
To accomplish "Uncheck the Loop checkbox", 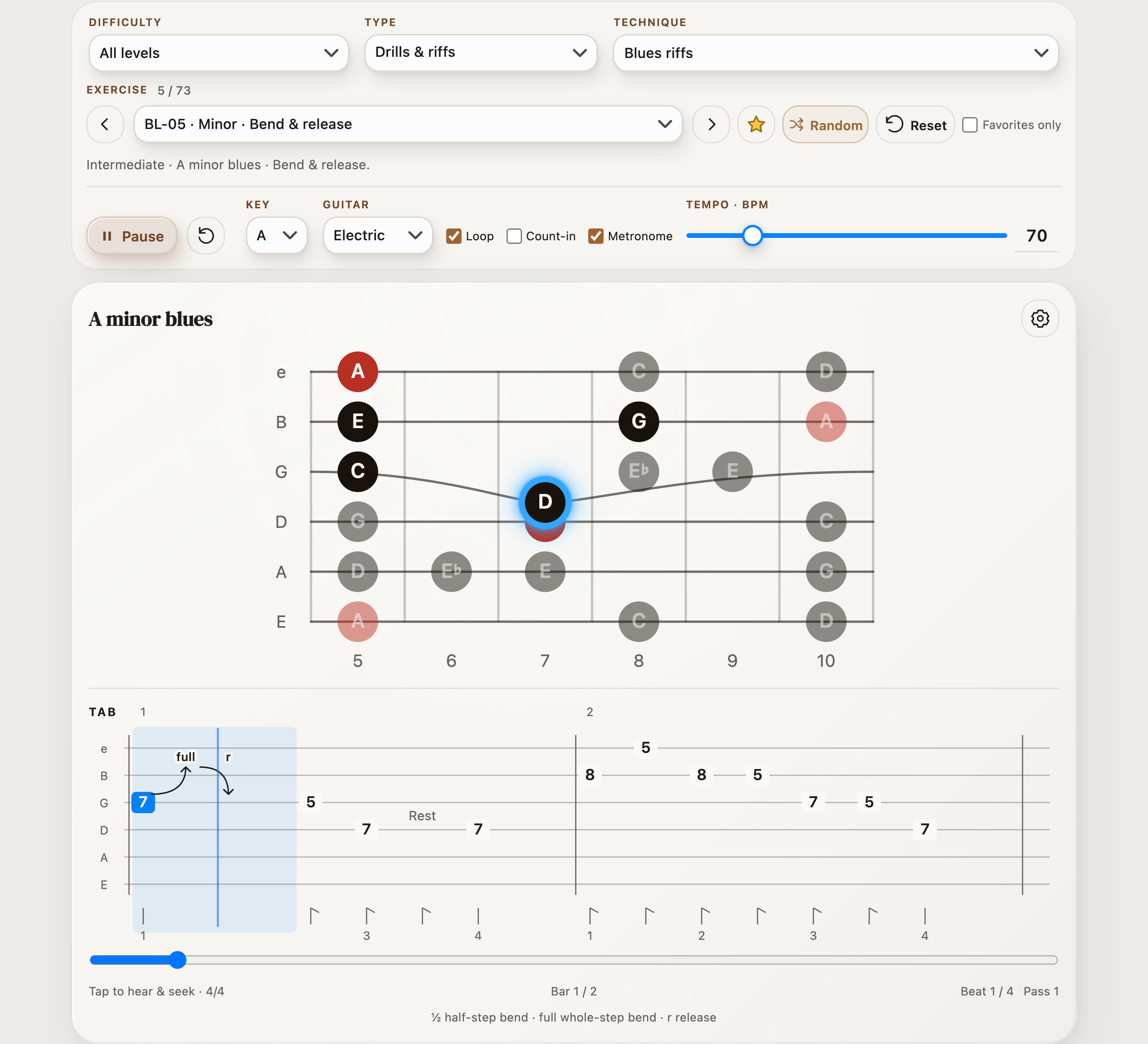I will (x=454, y=236).
